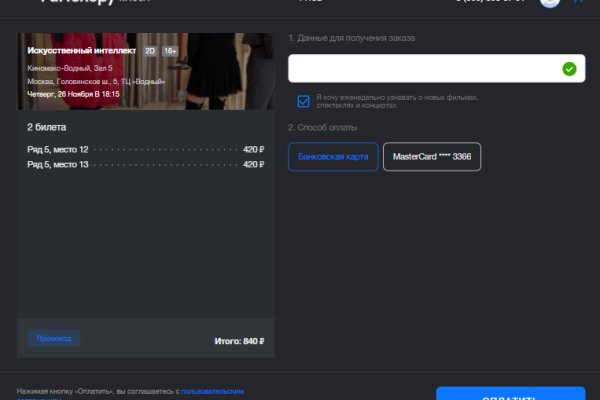Viewport: 600px width, 400px height.
Task: Close the checkout dialog with the X
Action: coord(579,3)
